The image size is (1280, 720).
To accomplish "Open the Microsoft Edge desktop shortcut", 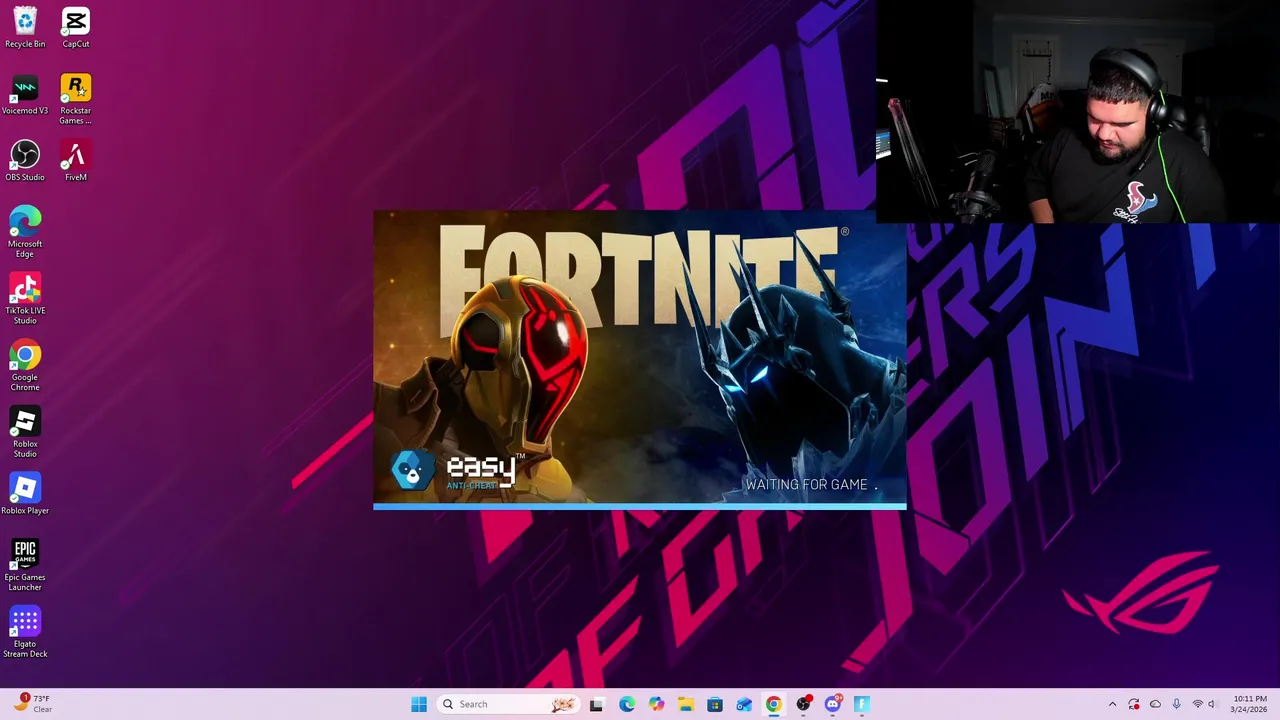I will point(25,232).
